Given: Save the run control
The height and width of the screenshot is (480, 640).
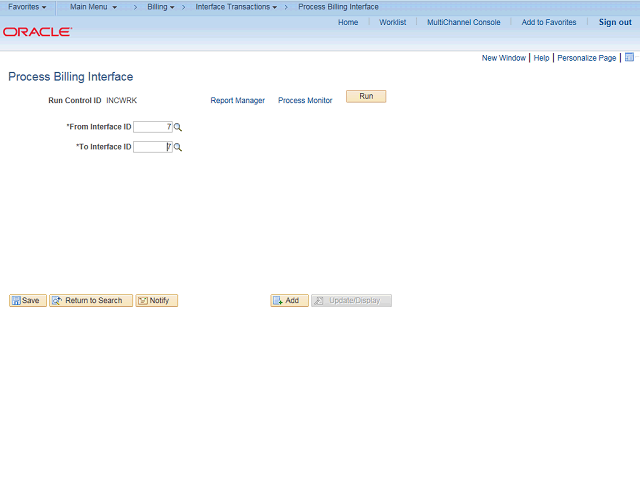Looking at the screenshot, I should [x=28, y=300].
